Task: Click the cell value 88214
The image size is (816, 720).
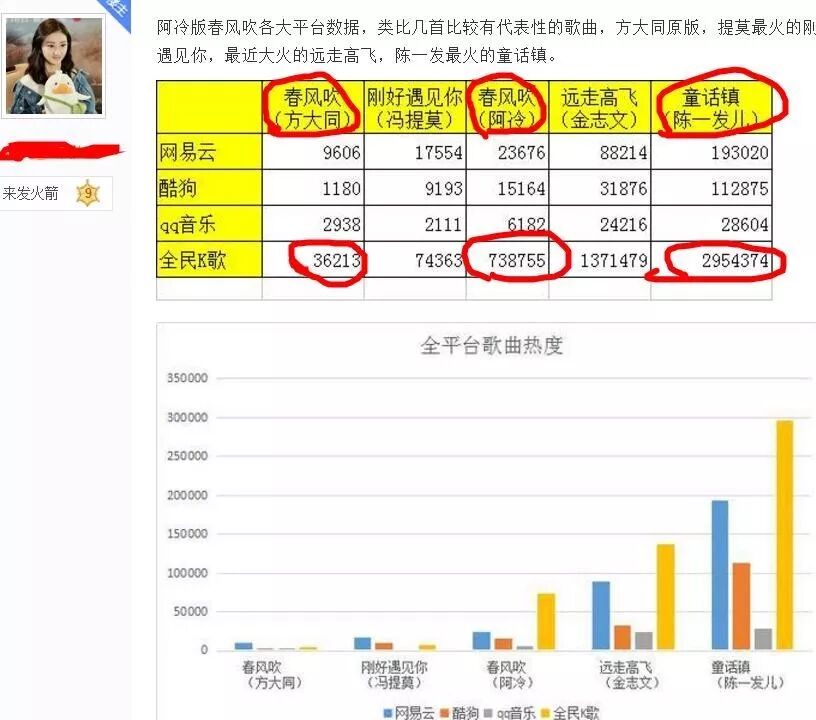Action: coord(623,152)
